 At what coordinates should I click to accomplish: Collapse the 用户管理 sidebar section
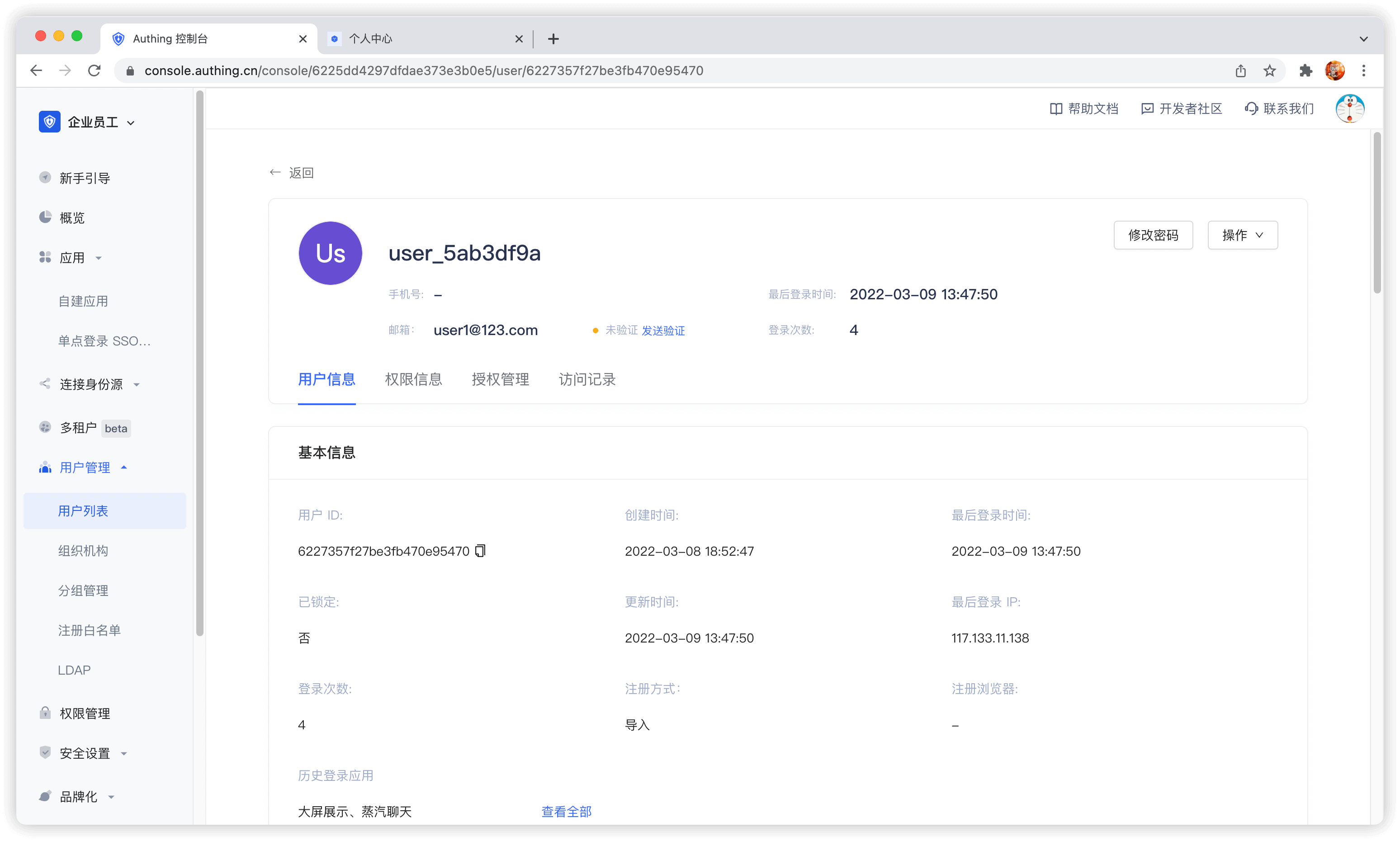click(x=85, y=468)
